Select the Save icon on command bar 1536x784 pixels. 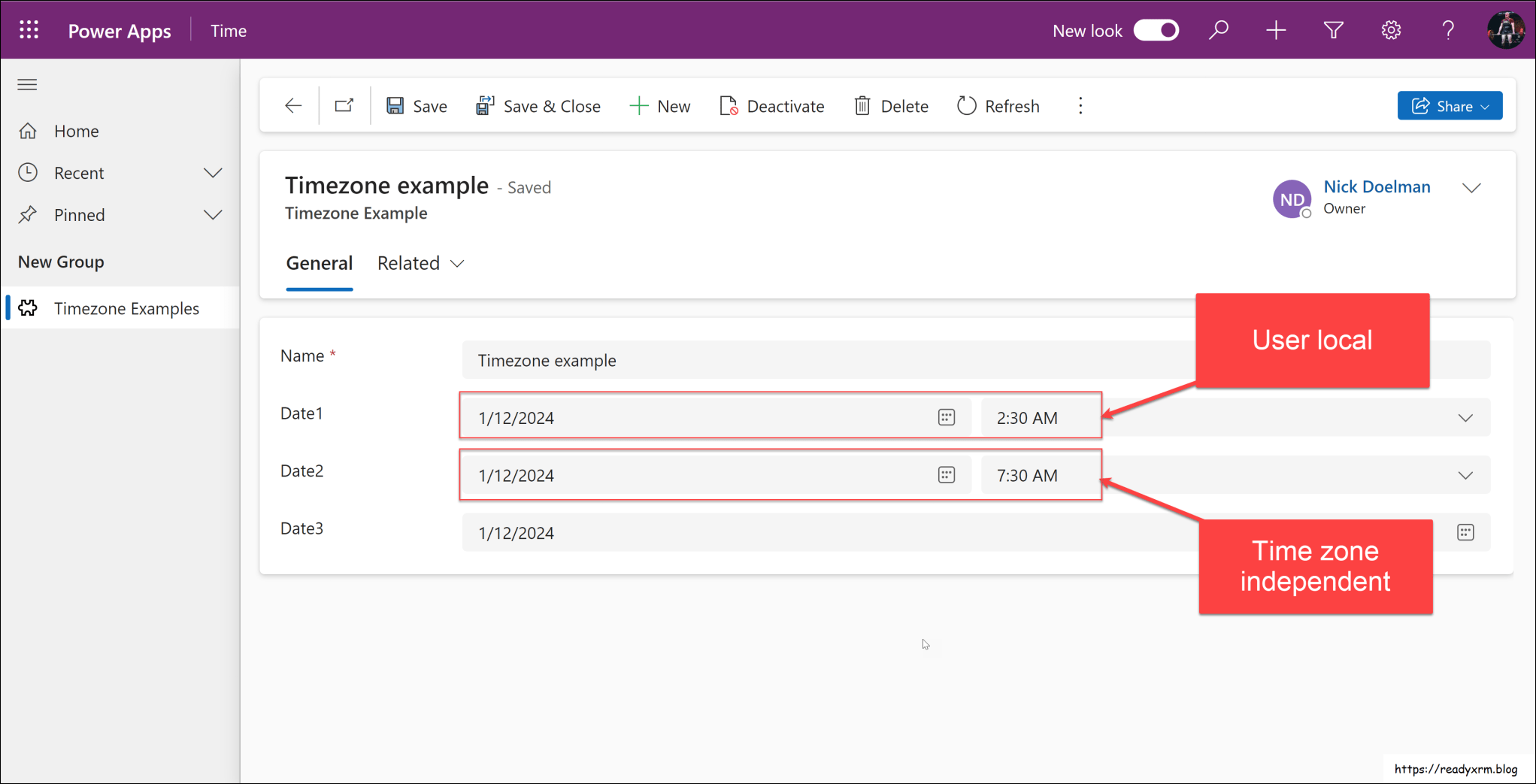[394, 105]
